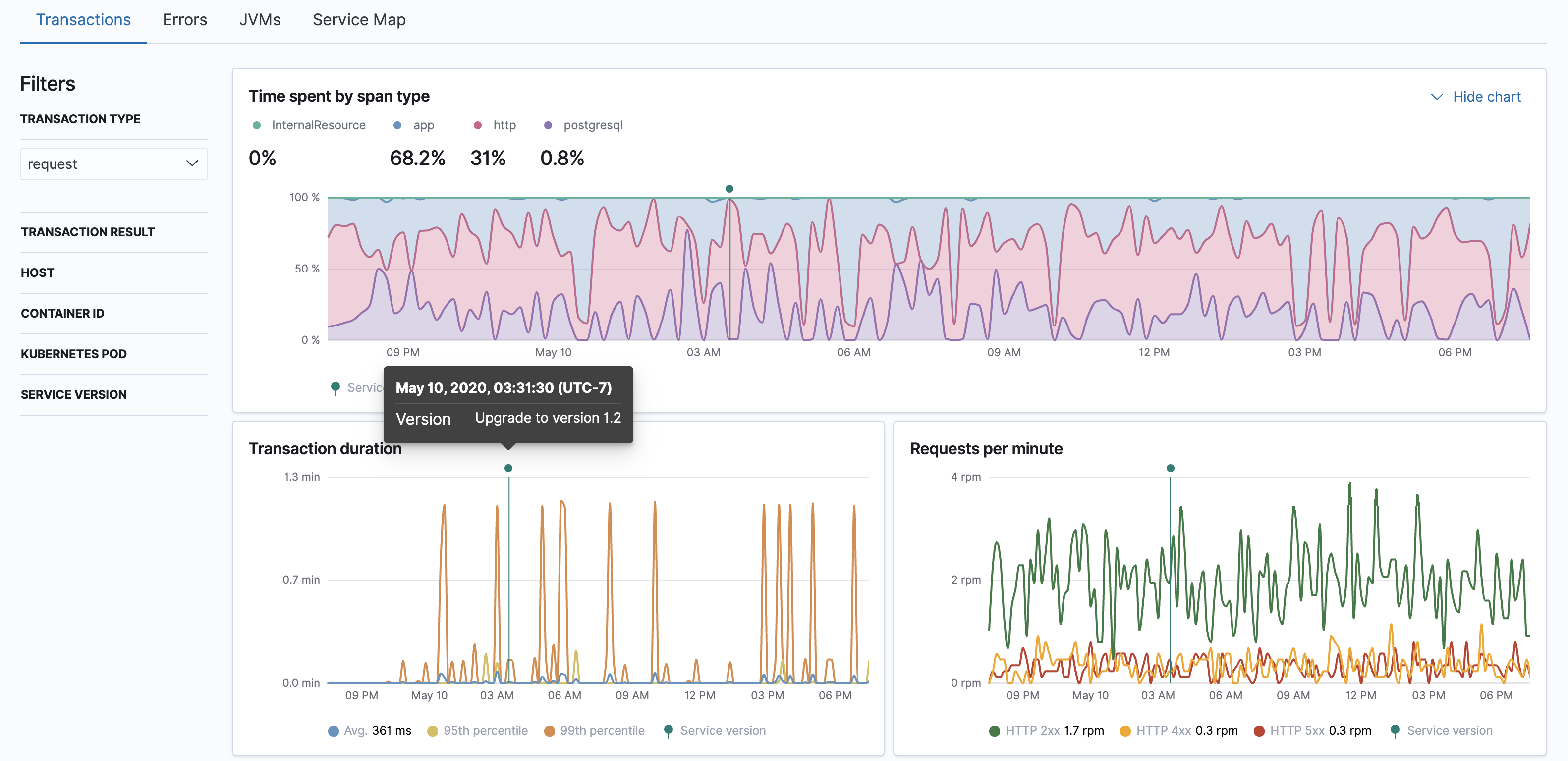This screenshot has width=1568, height=761.
Task: Toggle the Service version legend in Requests per minute
Action: pyautogui.click(x=1395, y=731)
